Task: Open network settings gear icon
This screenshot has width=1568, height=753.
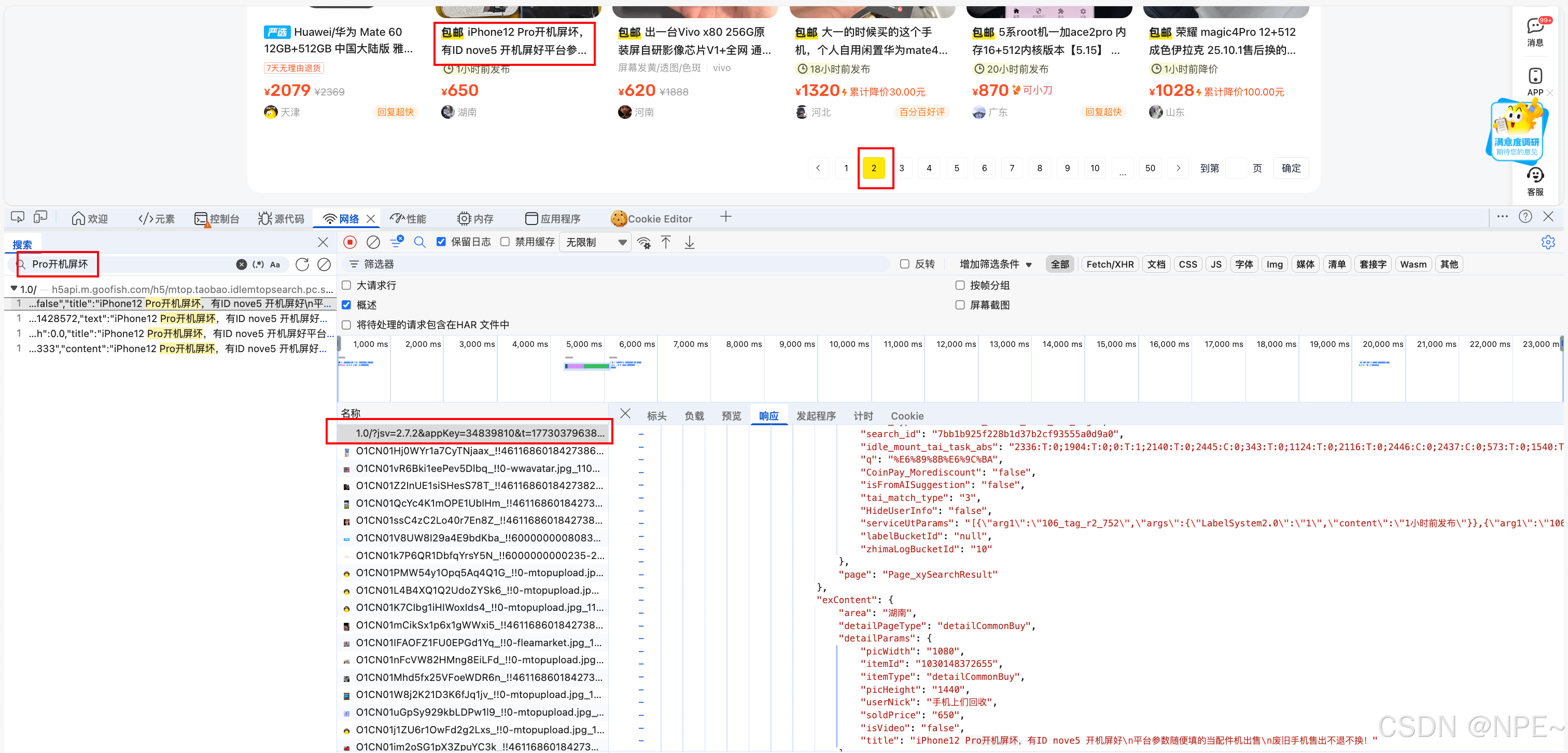Action: 1548,242
